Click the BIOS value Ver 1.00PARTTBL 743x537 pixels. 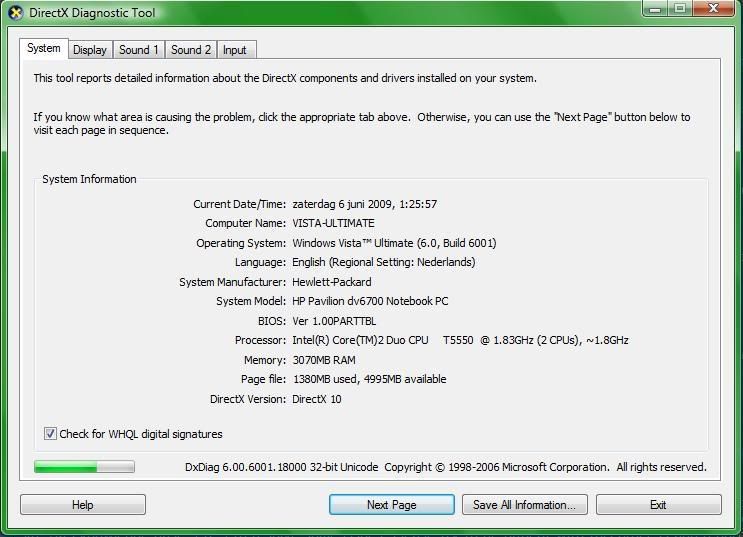click(x=334, y=321)
